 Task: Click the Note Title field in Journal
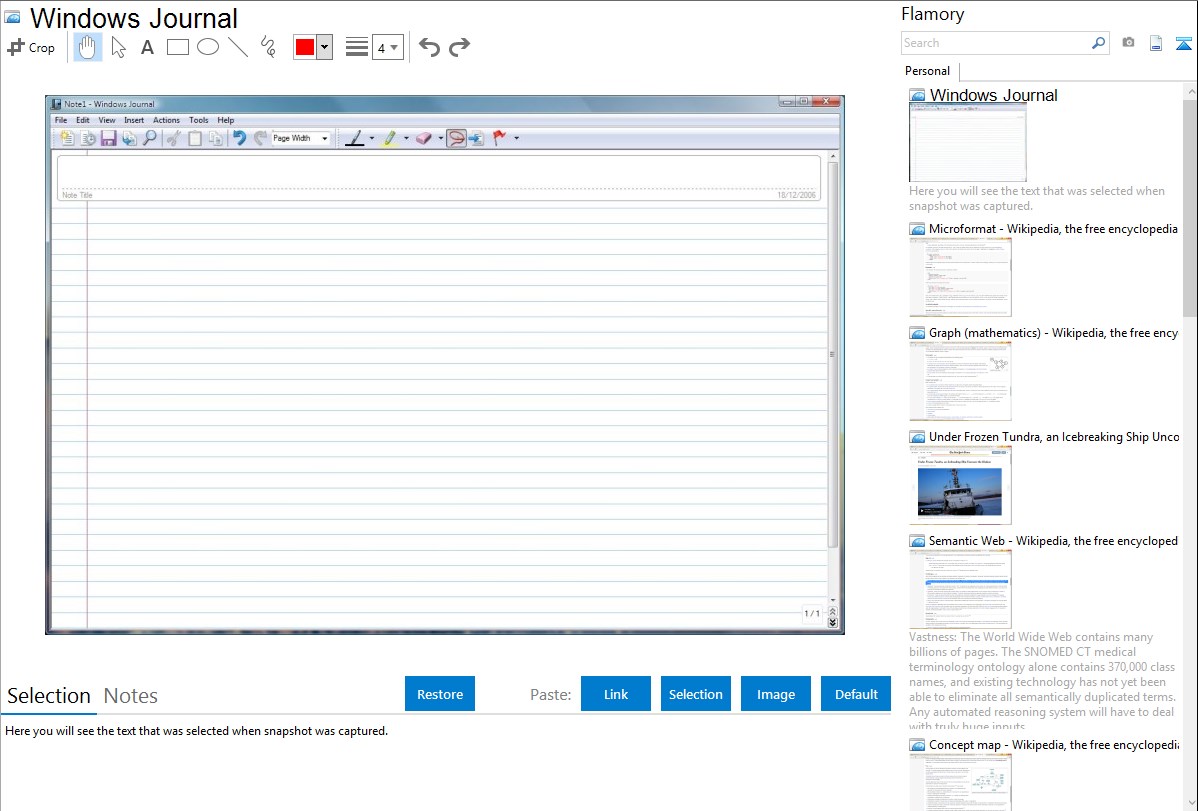[439, 177]
